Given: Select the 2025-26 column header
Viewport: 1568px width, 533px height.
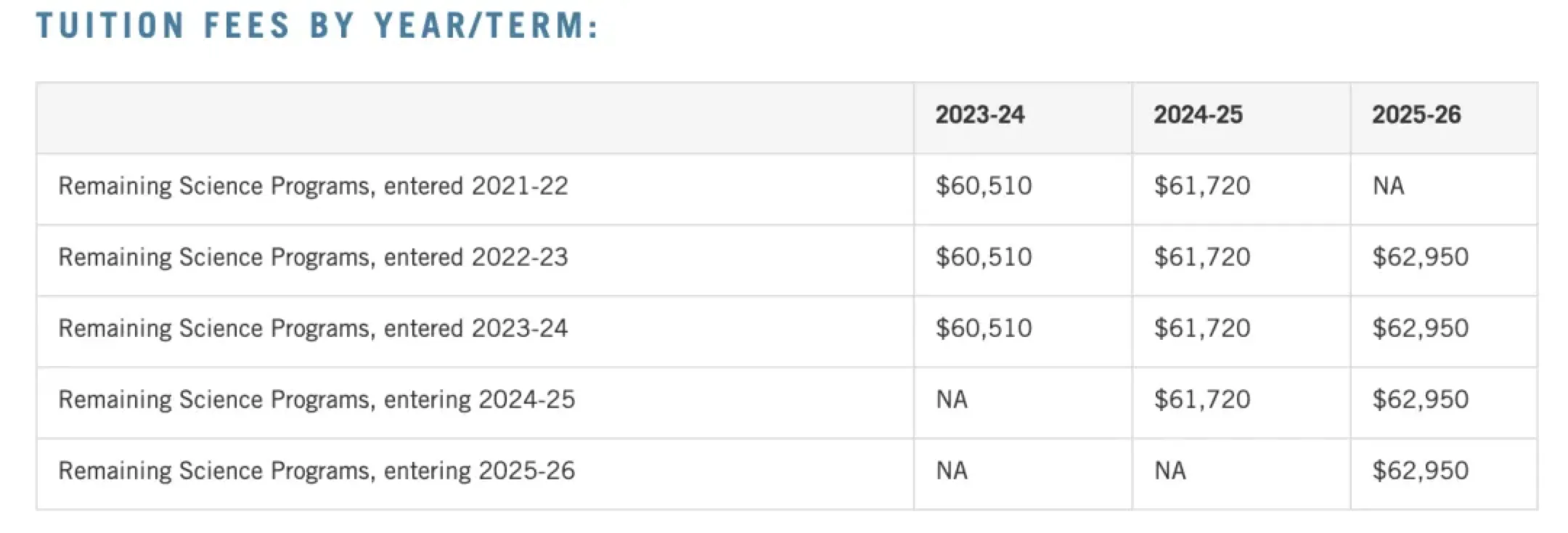Looking at the screenshot, I should (x=1416, y=115).
